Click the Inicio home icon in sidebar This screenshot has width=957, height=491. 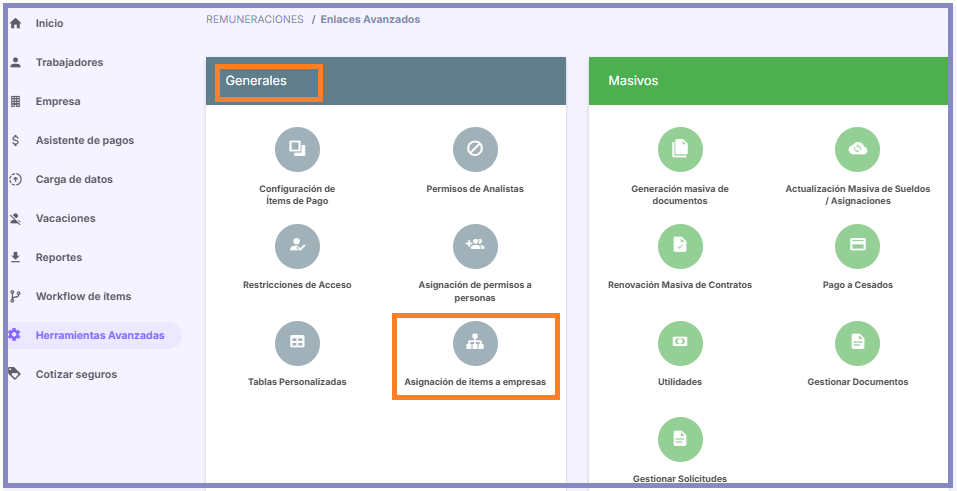16,23
